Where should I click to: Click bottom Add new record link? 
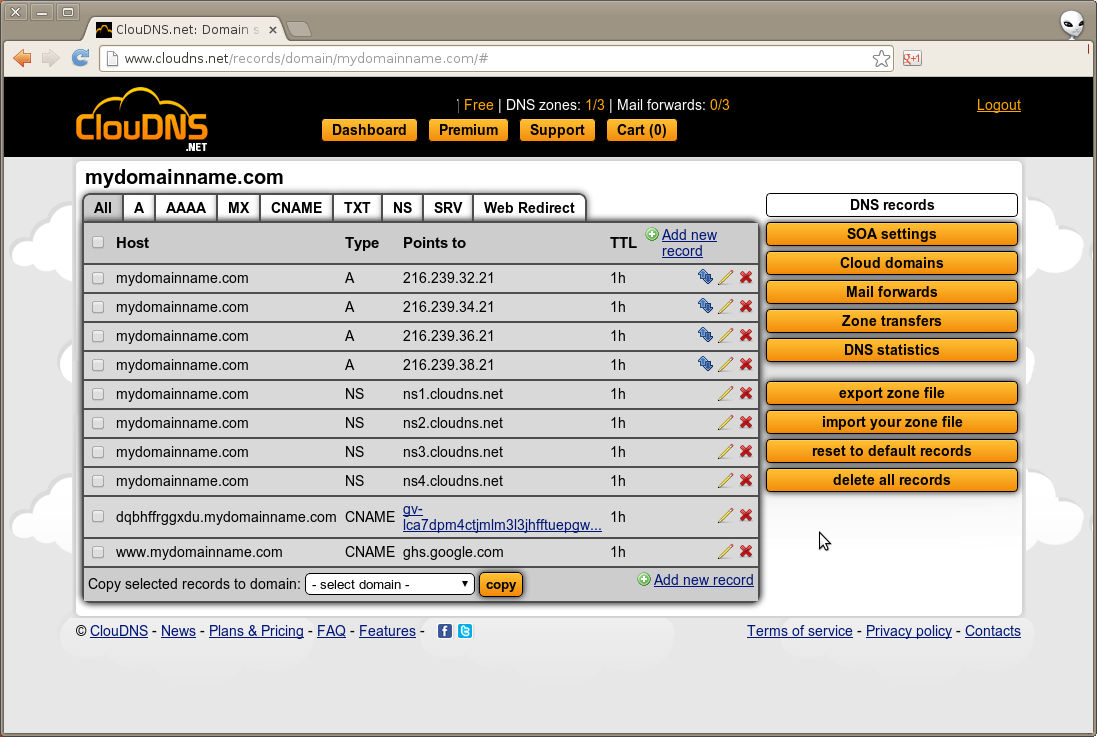[703, 580]
